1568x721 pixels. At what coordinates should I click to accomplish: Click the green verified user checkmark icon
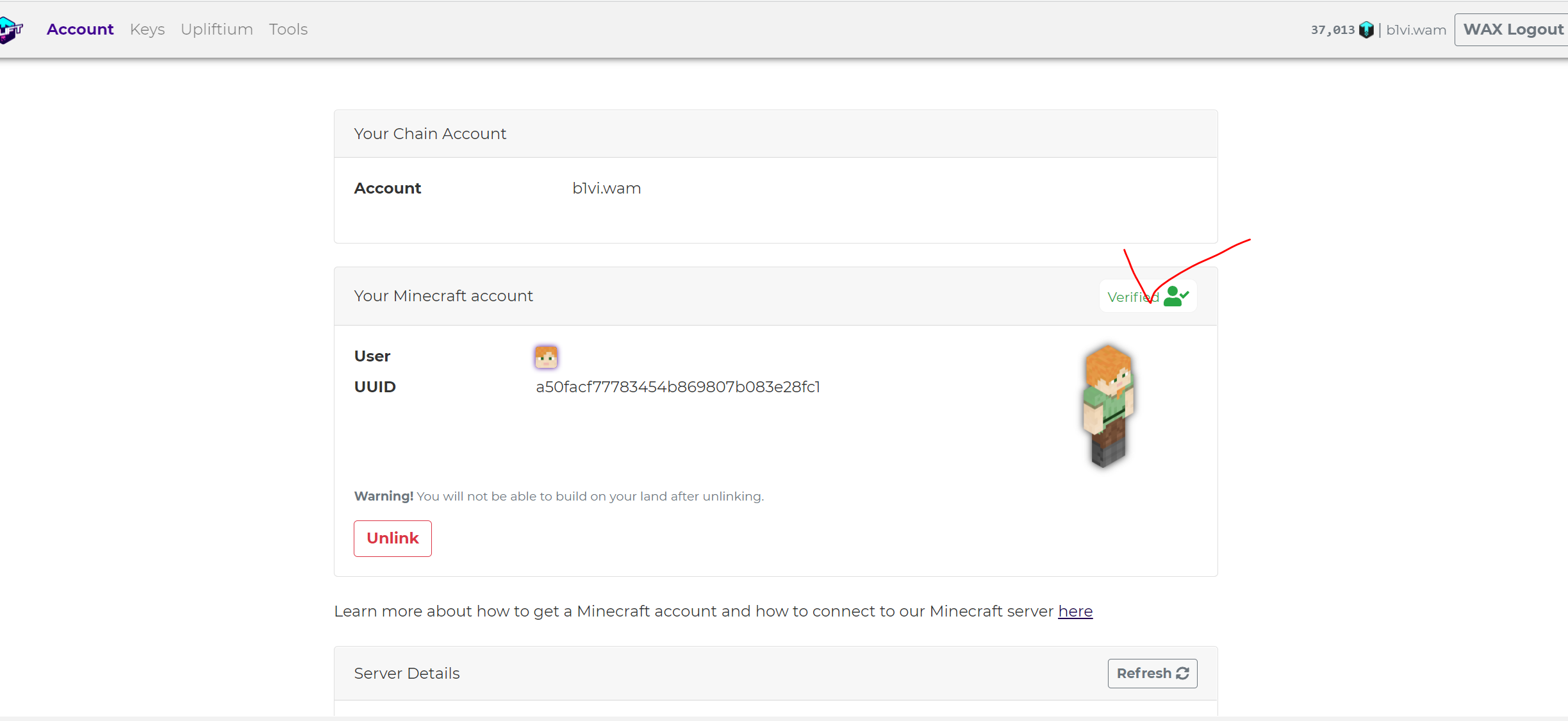[x=1176, y=297]
